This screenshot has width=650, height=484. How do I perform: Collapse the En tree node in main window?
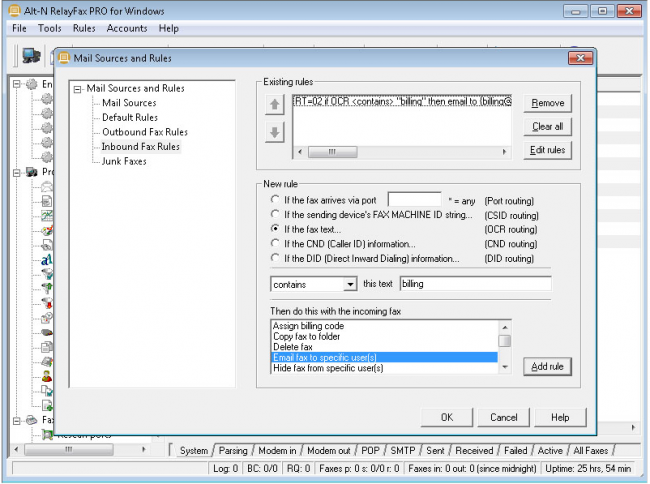click(17, 84)
